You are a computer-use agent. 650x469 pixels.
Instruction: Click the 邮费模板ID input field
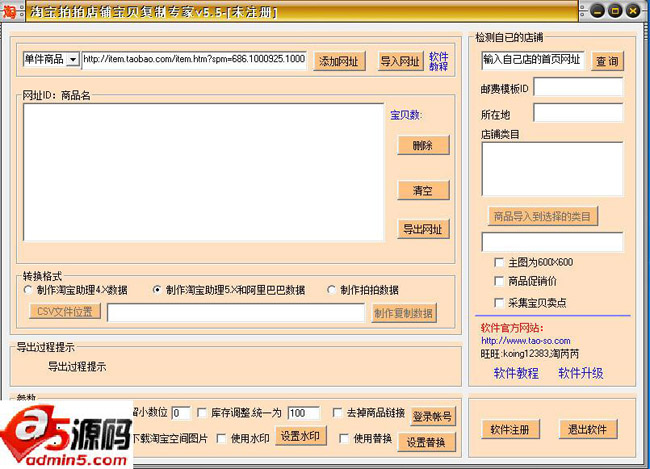578,87
